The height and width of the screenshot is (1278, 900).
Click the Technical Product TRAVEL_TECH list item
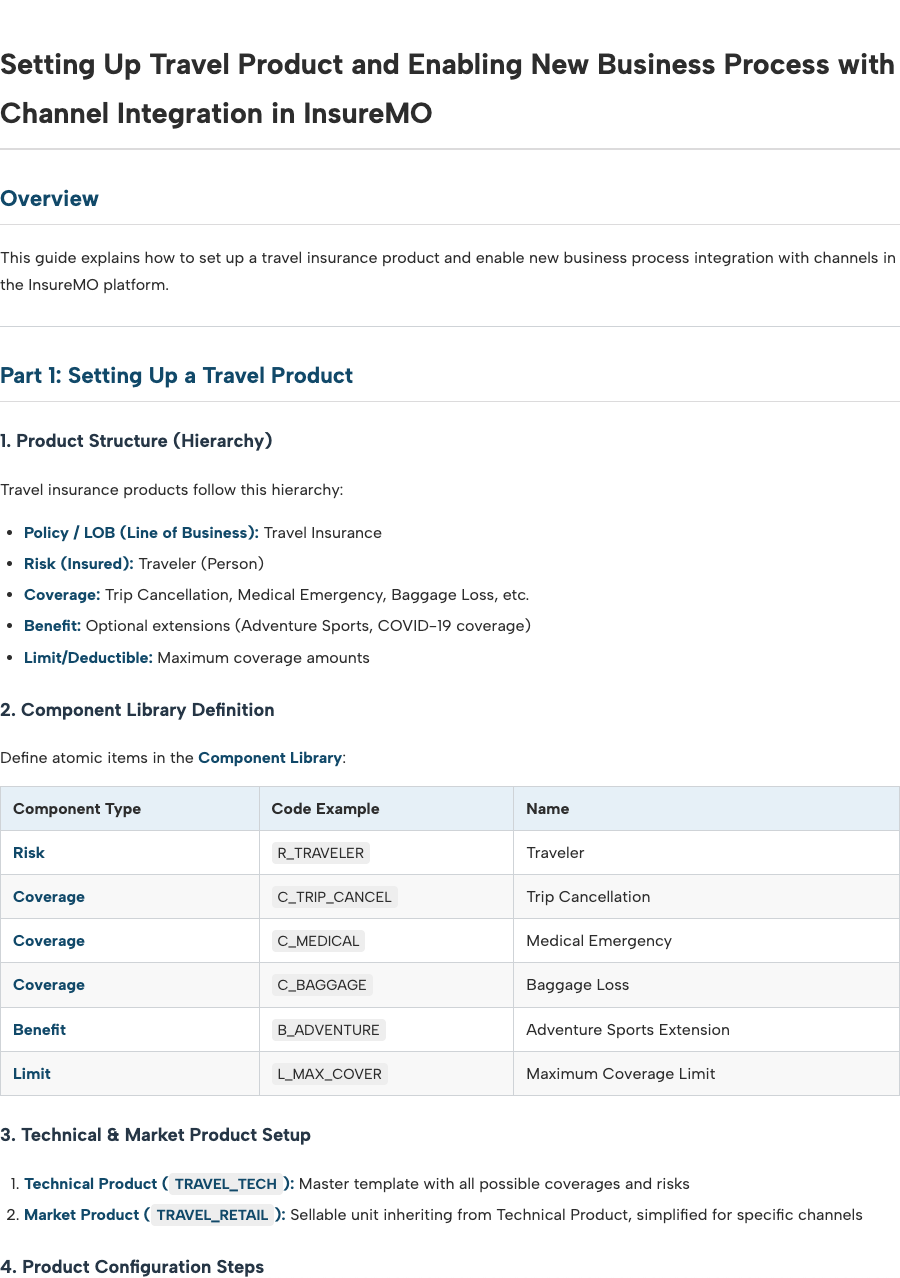tap(357, 1183)
